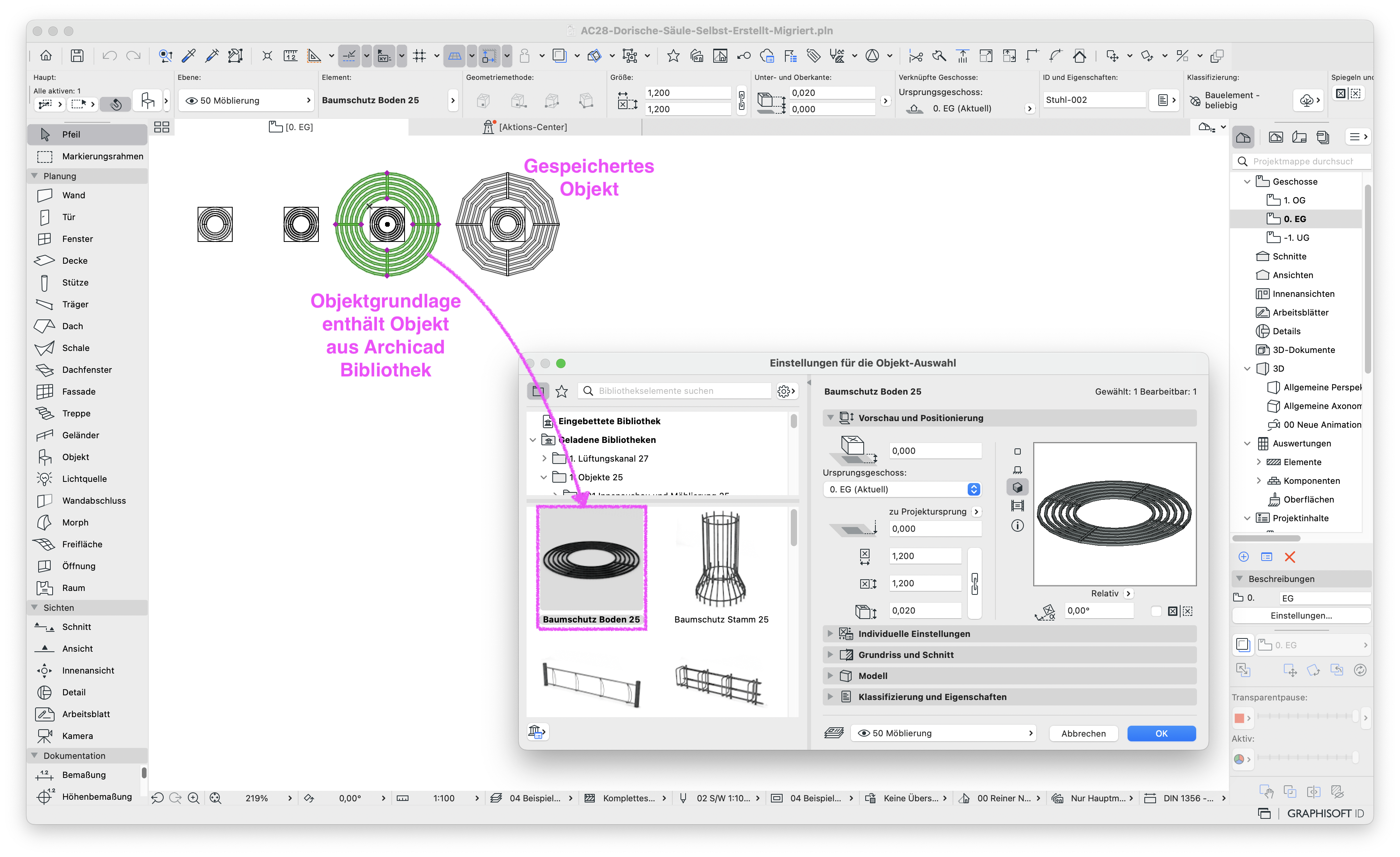This screenshot has height=857, width=1400.
Task: Select the Fenster tool
Action: [87, 239]
